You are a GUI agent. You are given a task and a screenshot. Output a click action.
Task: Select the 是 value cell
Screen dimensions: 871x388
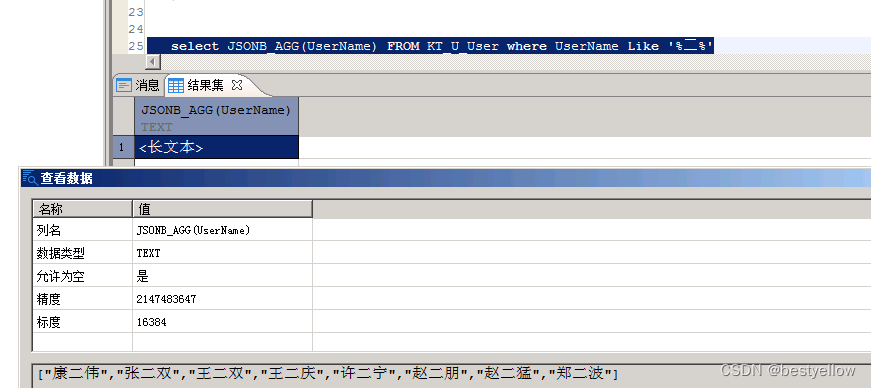(222, 276)
